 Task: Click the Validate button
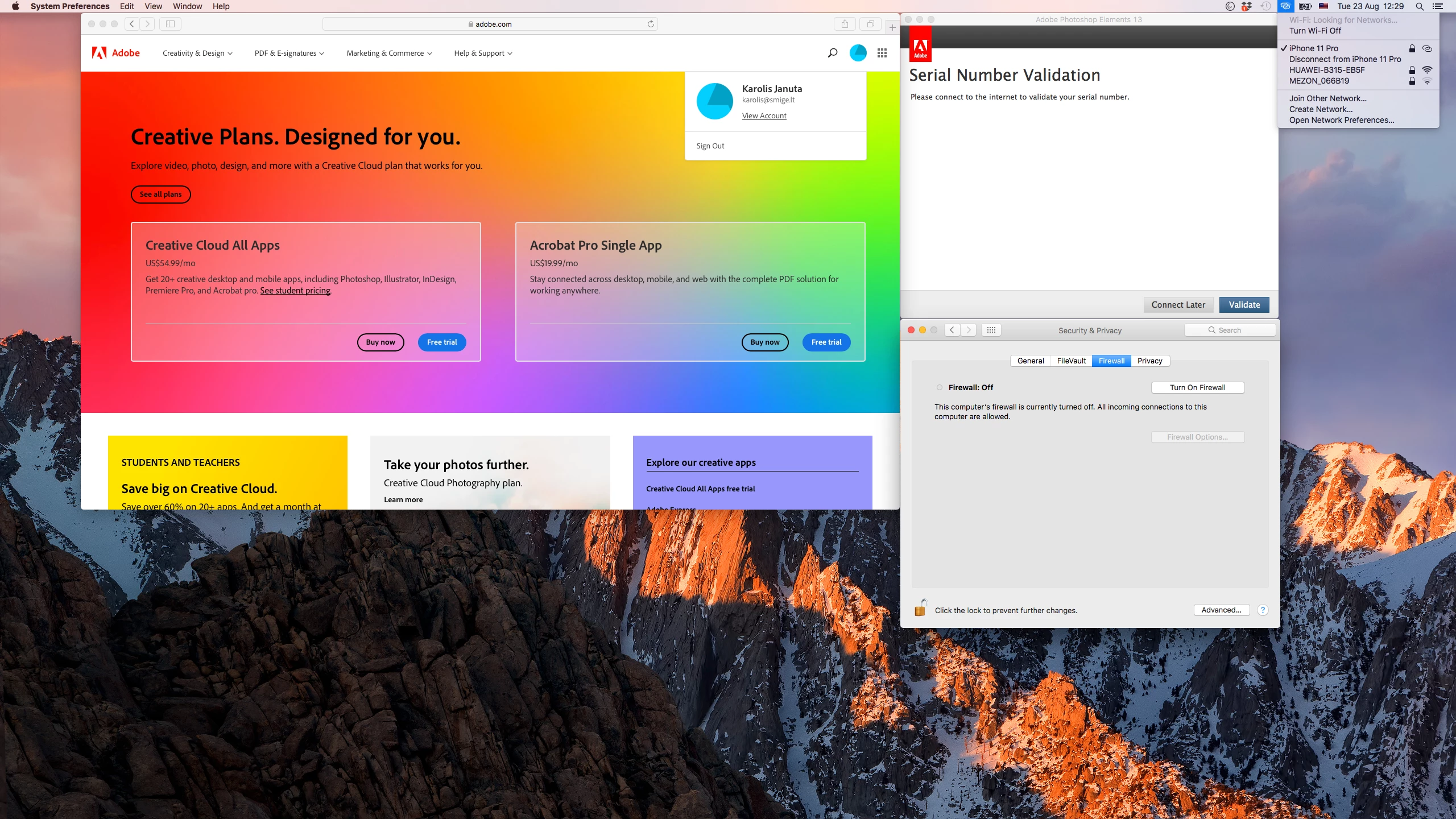(1244, 305)
